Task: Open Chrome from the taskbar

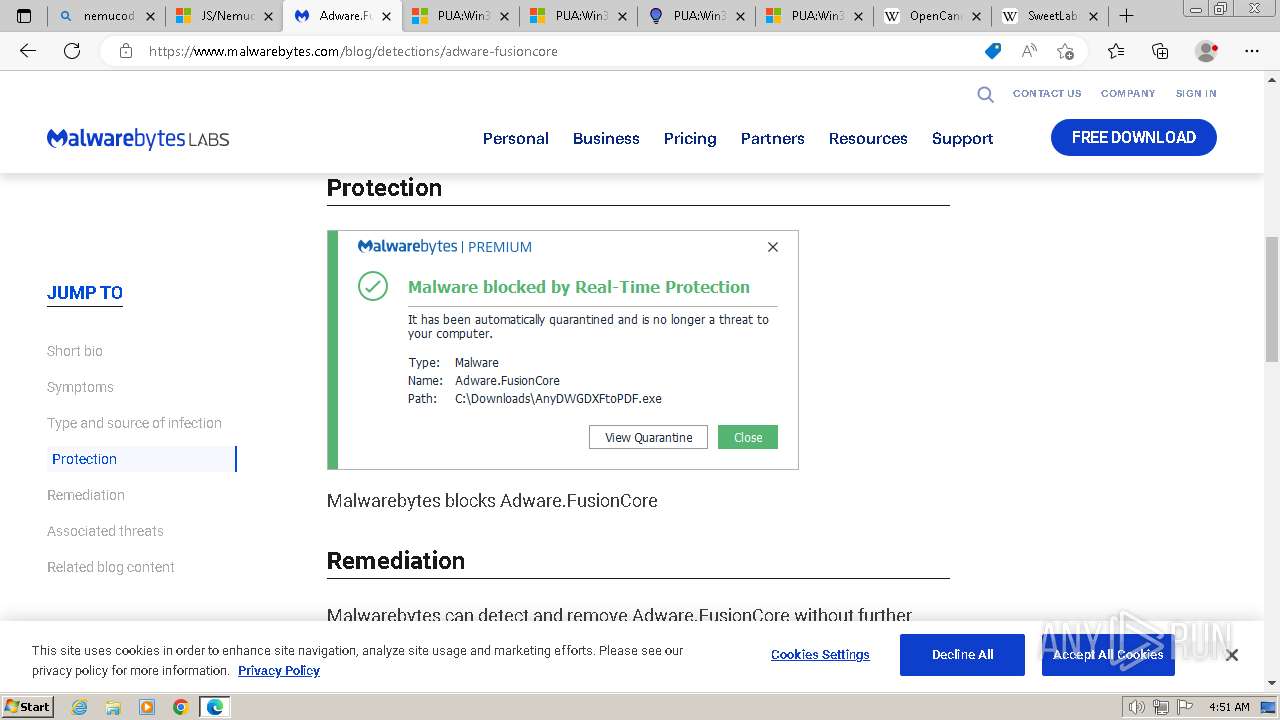Action: (181, 707)
